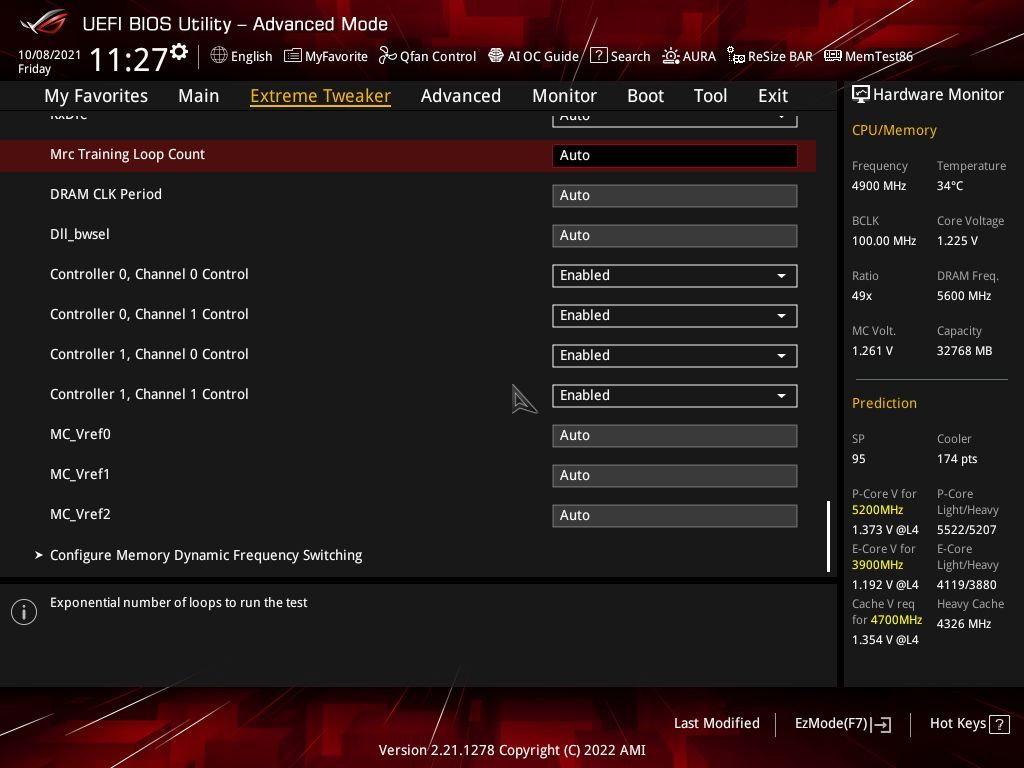This screenshot has width=1024, height=768.
Task: Launch MemTest86 memory icon
Action: pyautogui.click(x=833, y=56)
